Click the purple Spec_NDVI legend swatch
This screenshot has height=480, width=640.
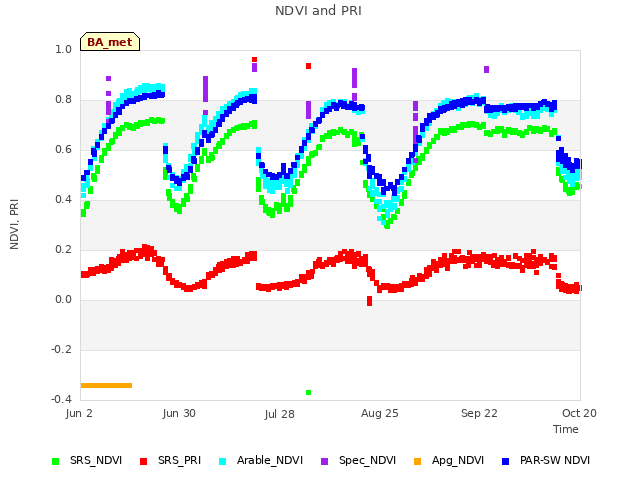[x=324, y=461]
